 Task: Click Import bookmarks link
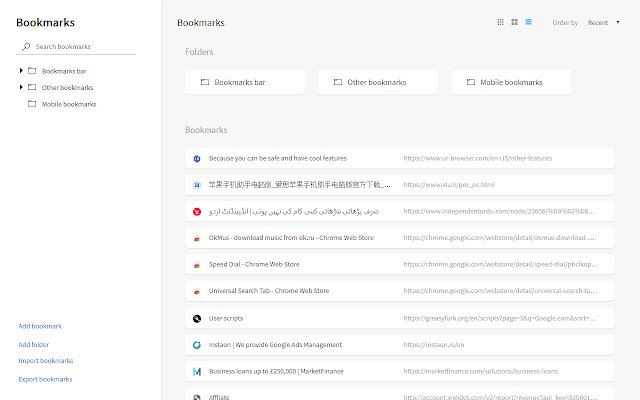pyautogui.click(x=46, y=361)
